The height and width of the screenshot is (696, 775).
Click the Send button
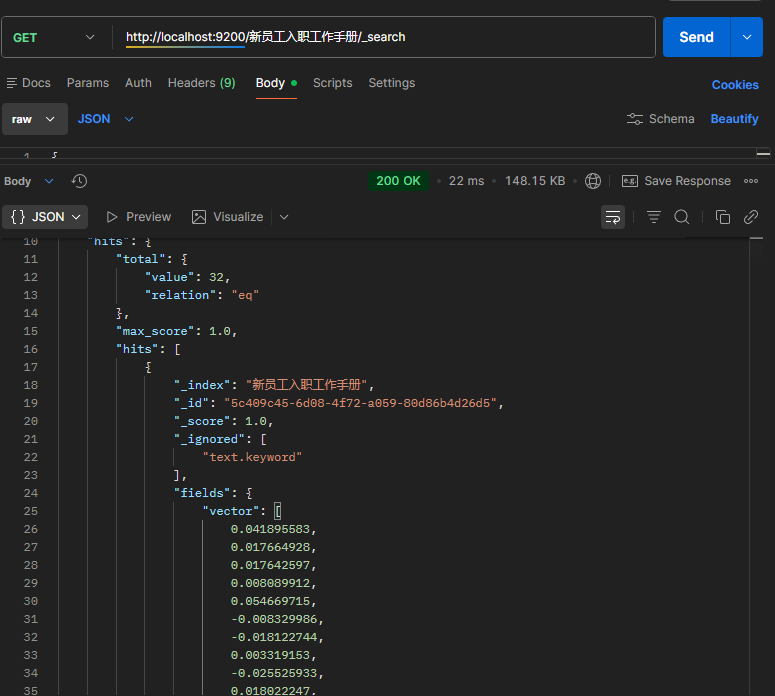(x=696, y=37)
